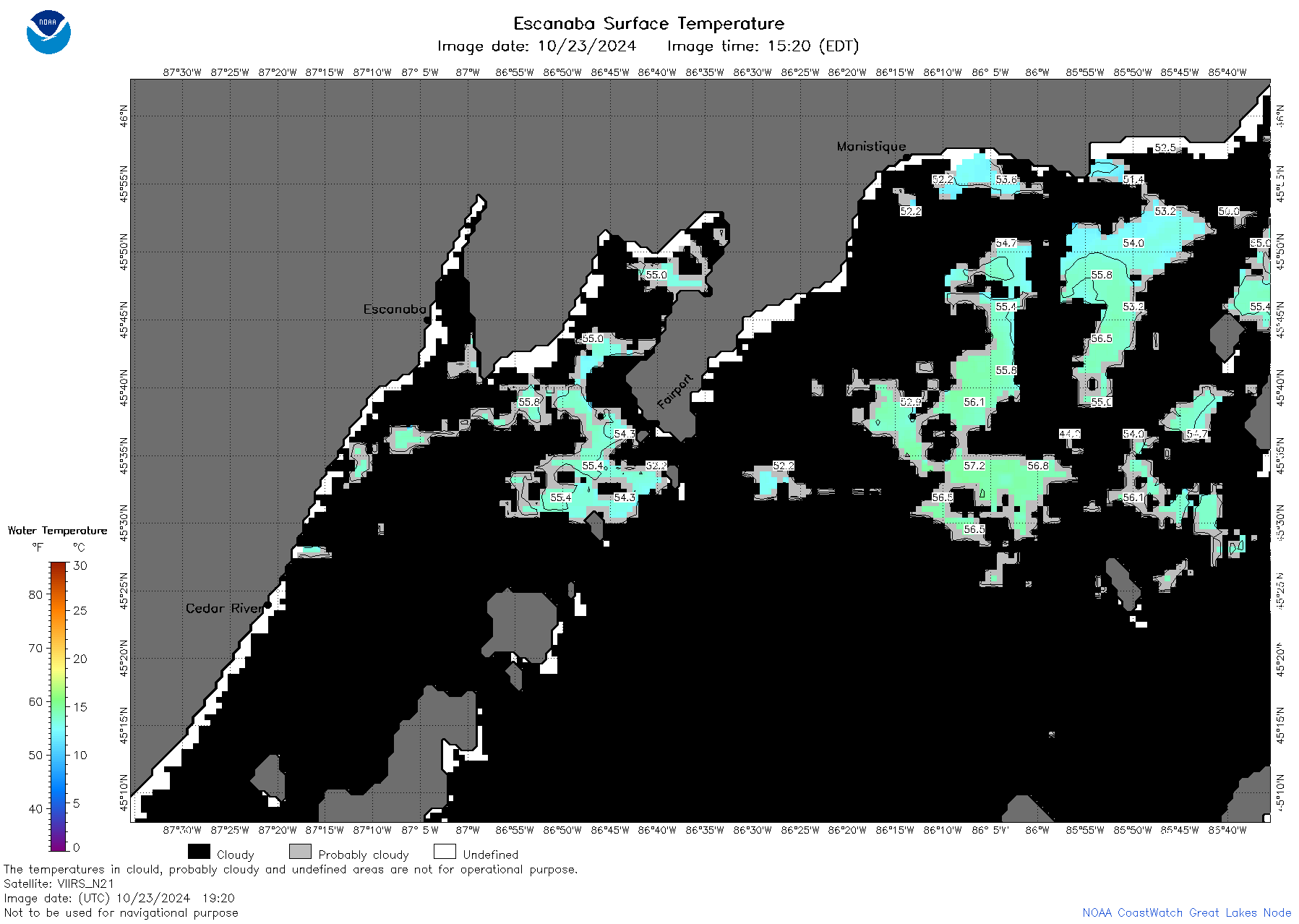
Task: Select the gray Probably cloudy legend swatch
Action: point(300,852)
